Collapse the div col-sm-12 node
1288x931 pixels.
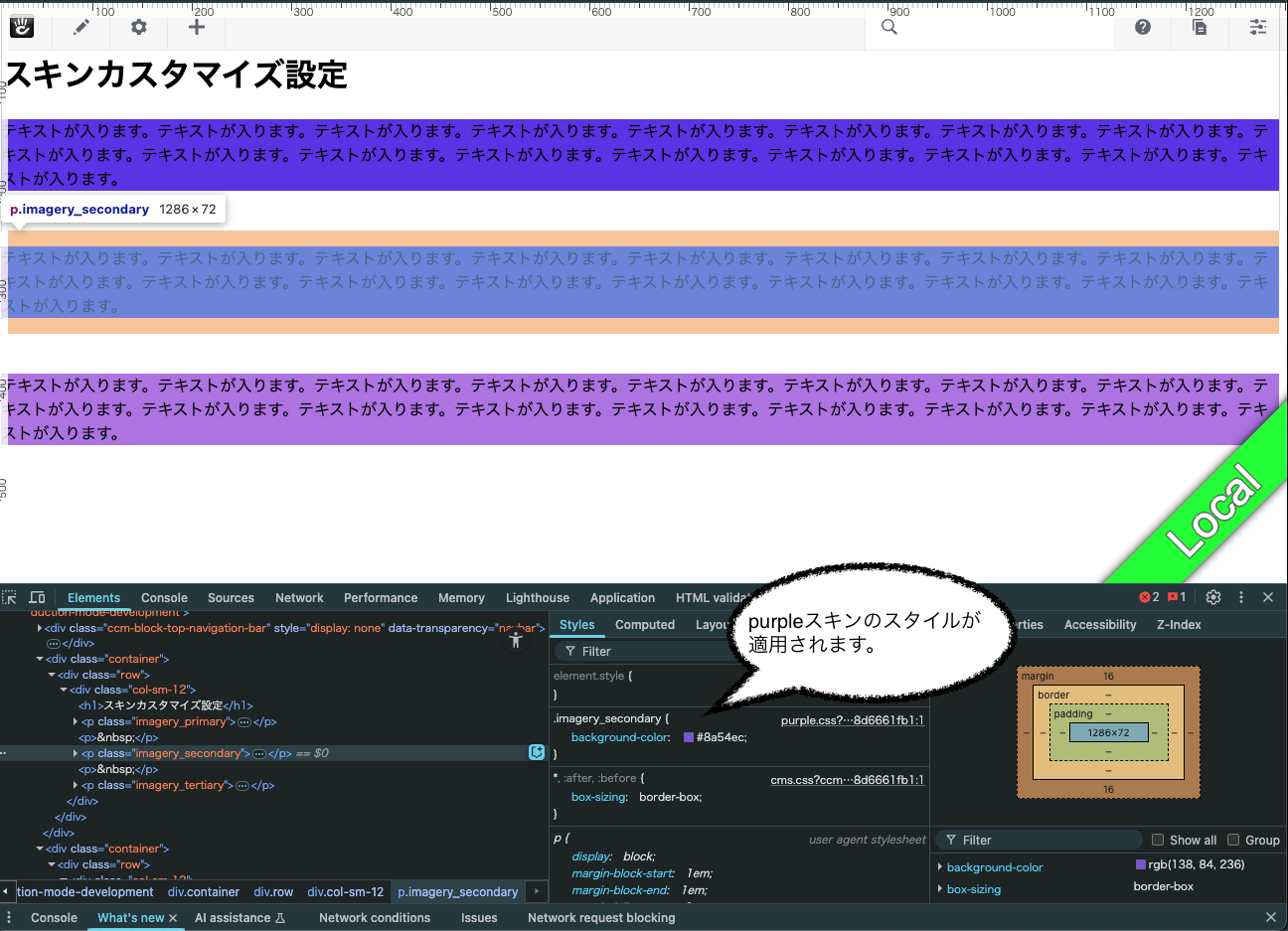pyautogui.click(x=64, y=690)
